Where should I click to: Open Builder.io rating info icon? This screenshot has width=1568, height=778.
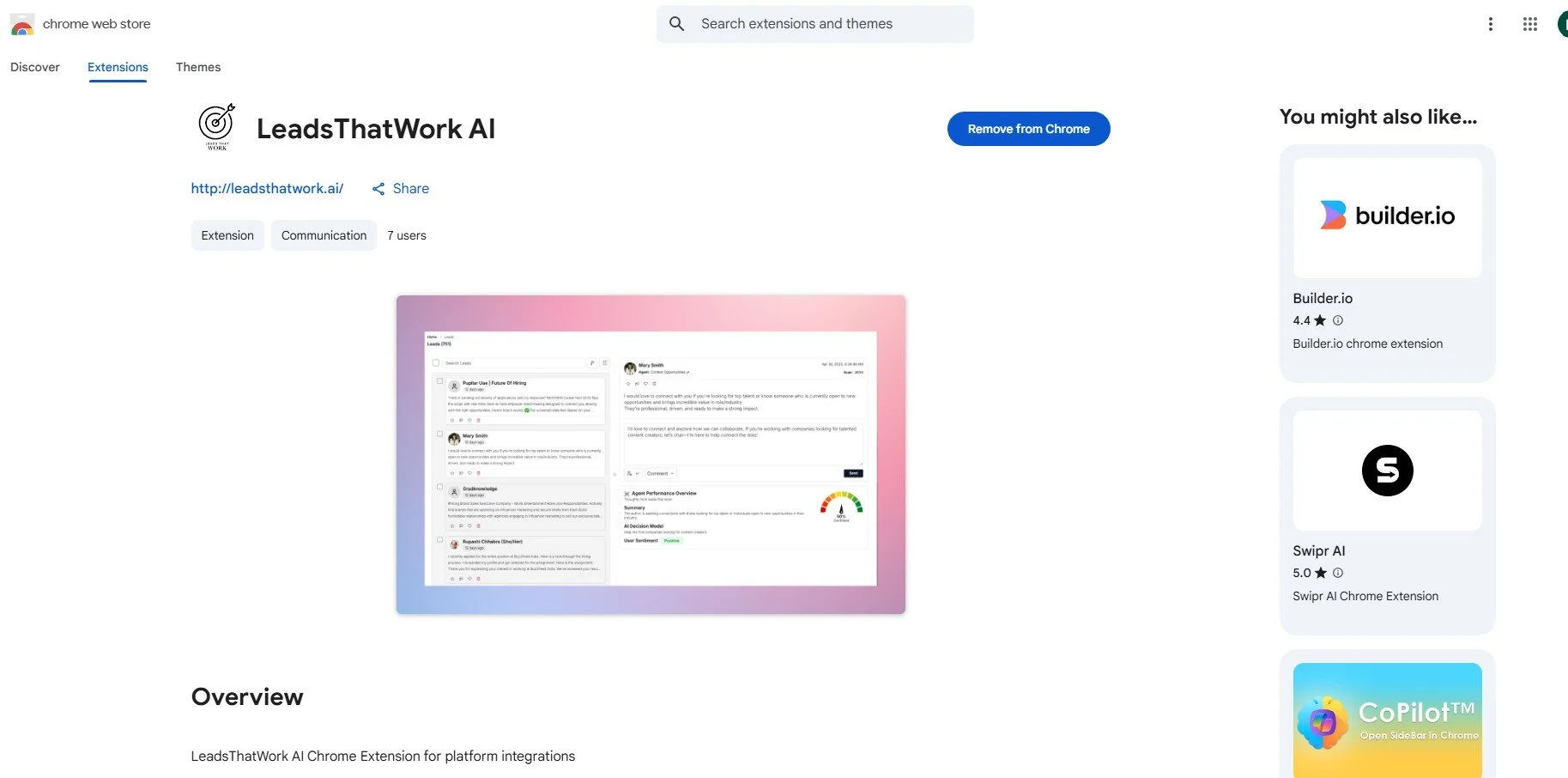click(x=1338, y=320)
